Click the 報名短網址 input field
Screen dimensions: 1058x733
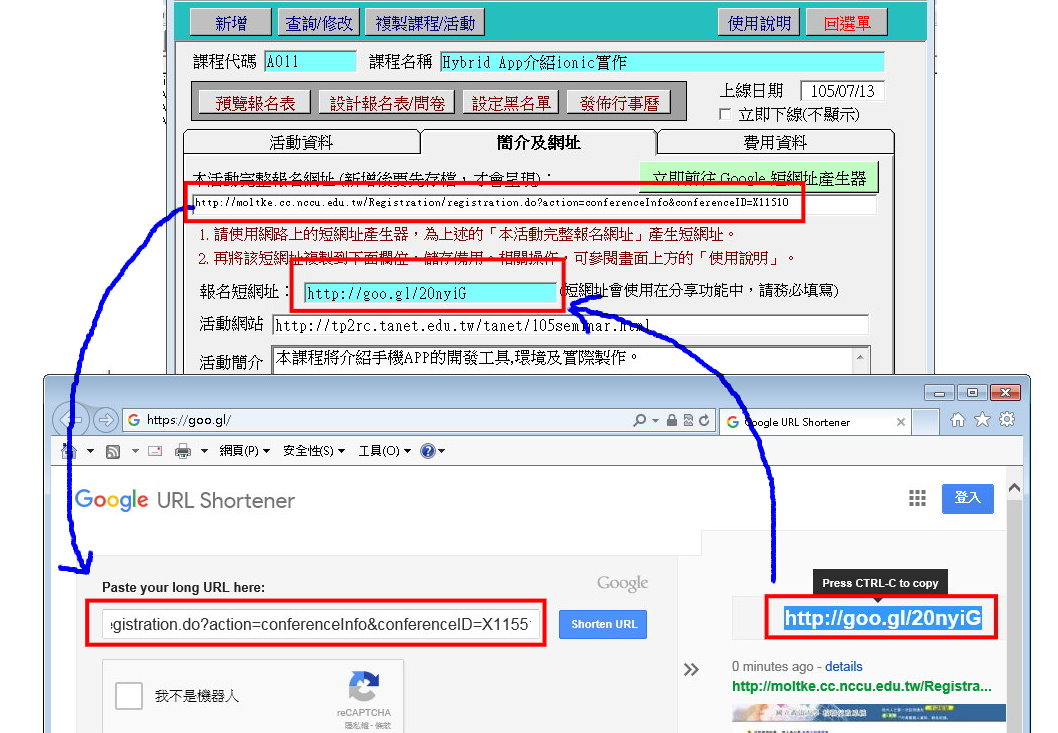click(x=430, y=293)
